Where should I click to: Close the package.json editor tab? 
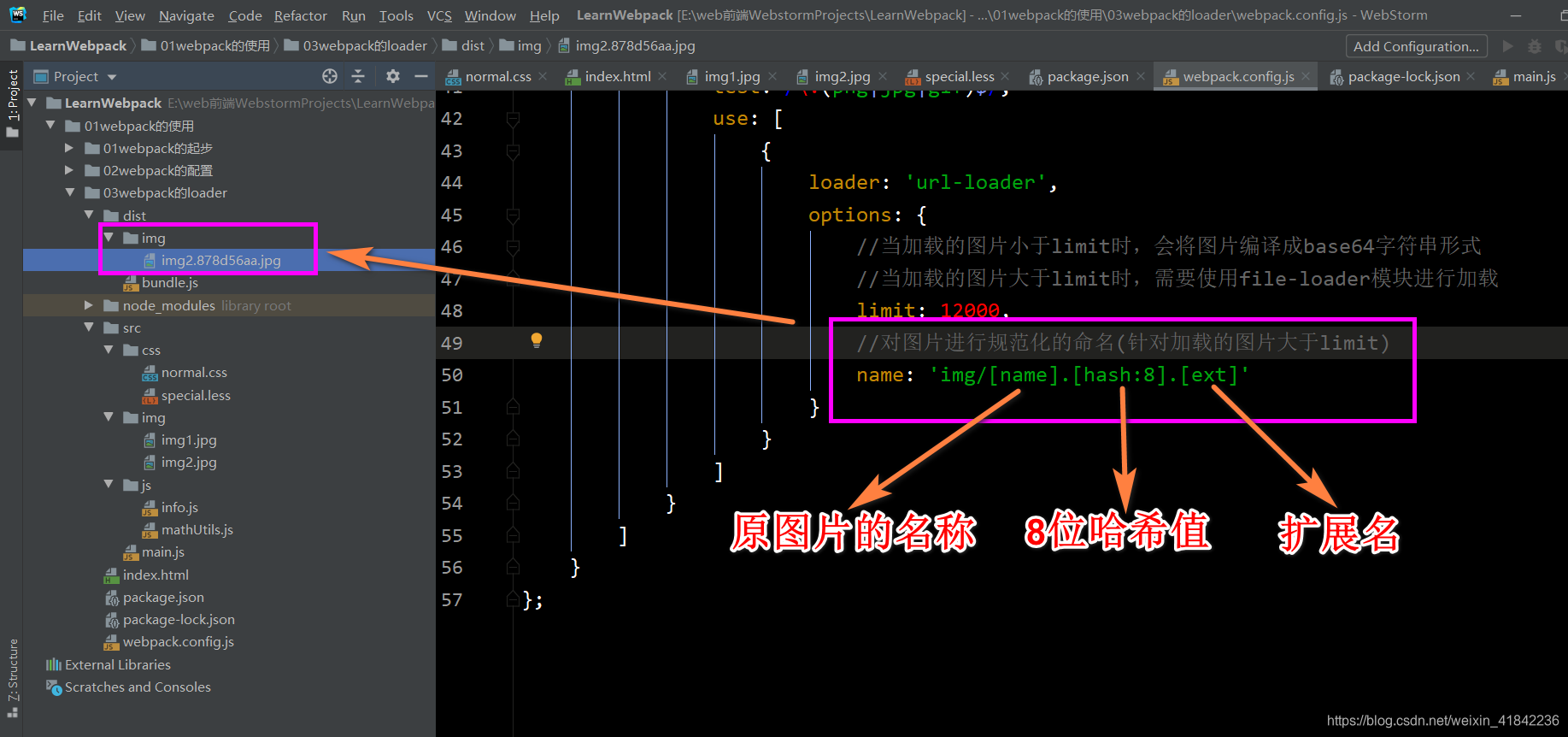pos(1140,77)
